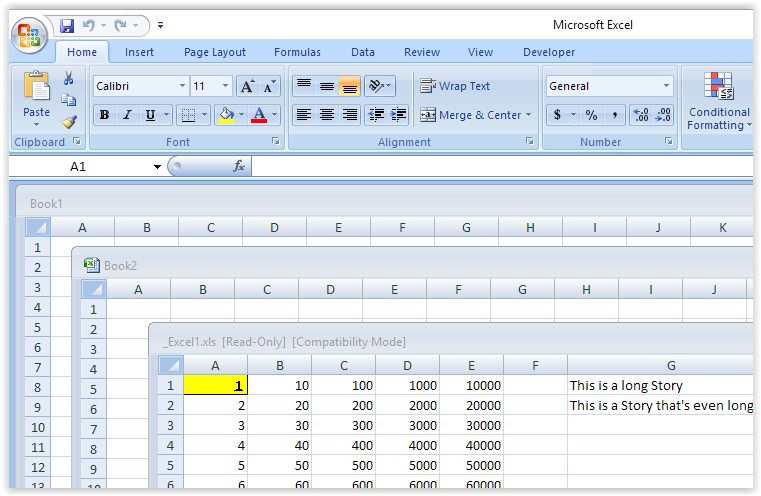This screenshot has height=496, width=761.
Task: Increase cell indent
Action: click(398, 115)
